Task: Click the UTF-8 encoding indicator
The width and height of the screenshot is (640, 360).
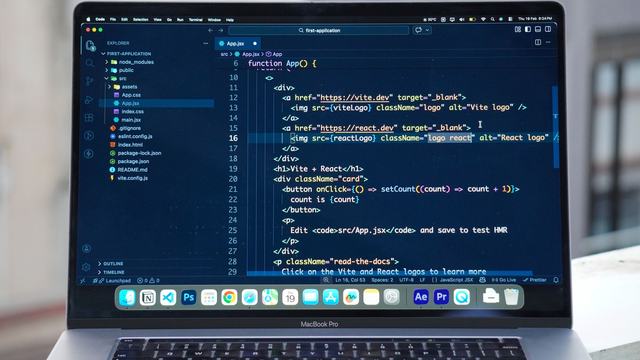Action: 407,280
